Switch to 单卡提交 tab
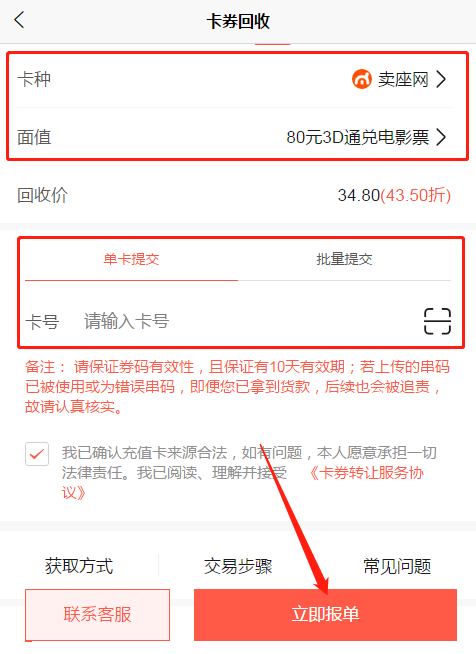Image resolution: width=476 pixels, height=654 pixels. (131, 259)
